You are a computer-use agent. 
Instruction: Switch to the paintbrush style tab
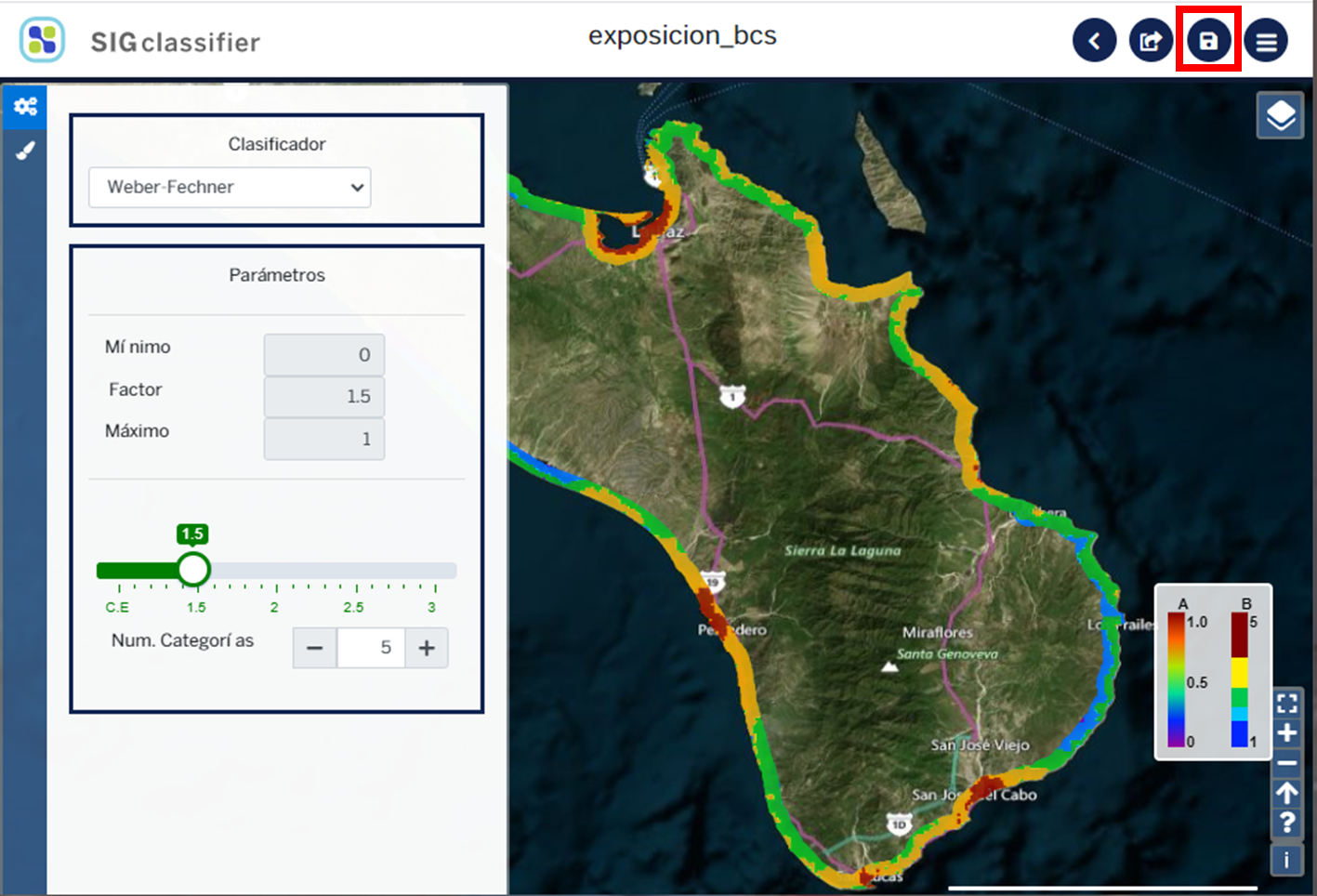[25, 150]
